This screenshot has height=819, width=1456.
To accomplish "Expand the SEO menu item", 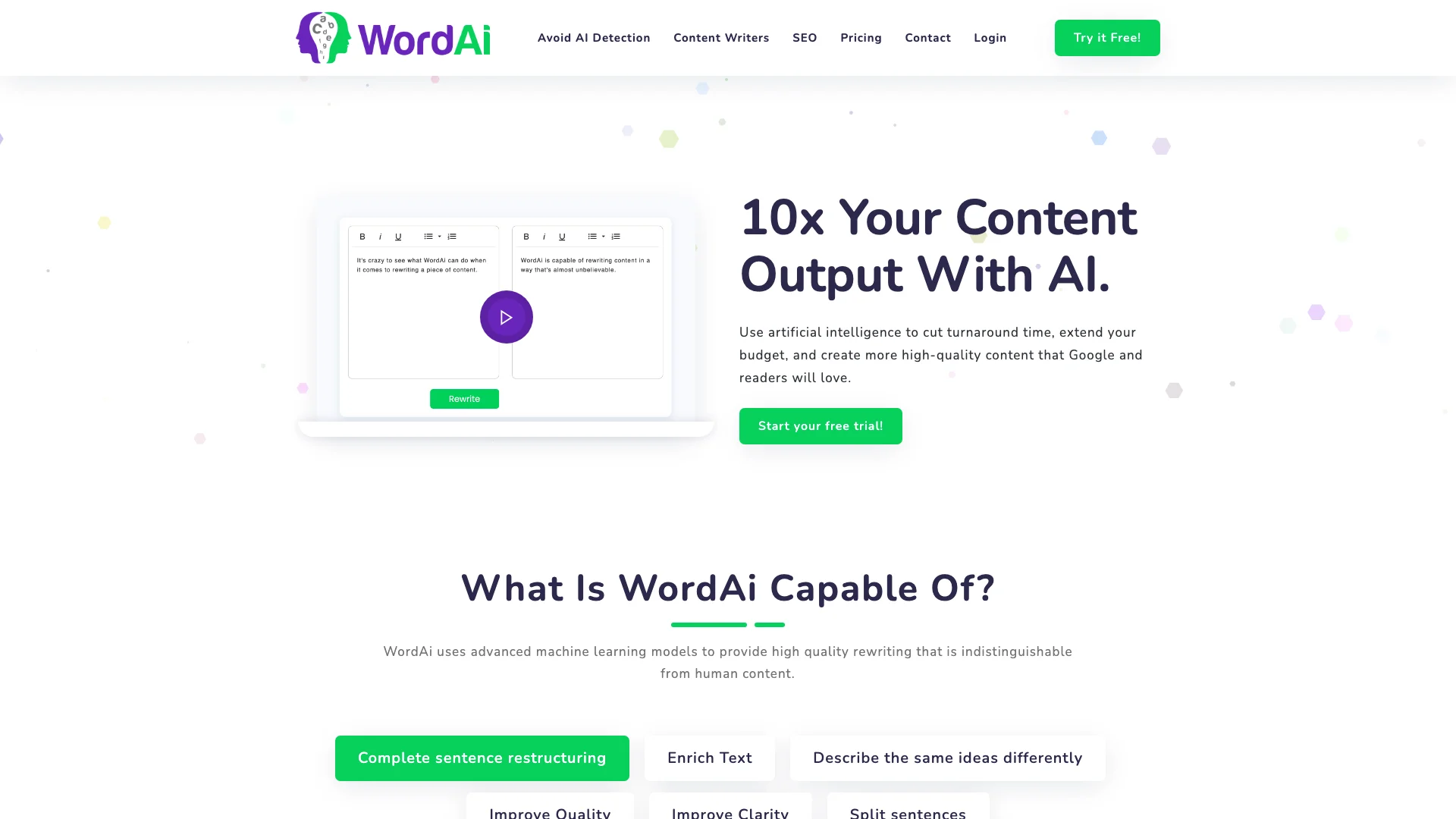I will point(805,37).
